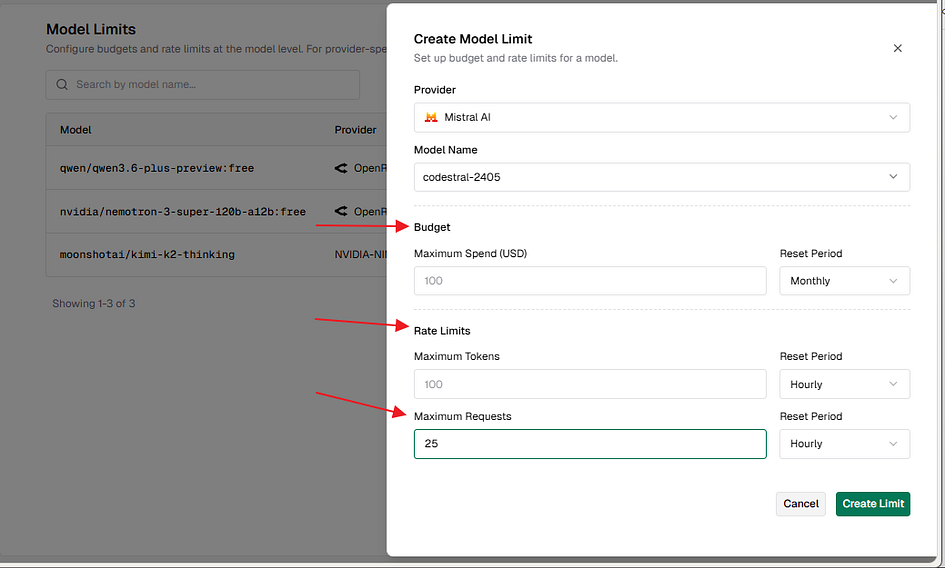Click the Create Limit button
945x568 pixels.
coord(873,504)
